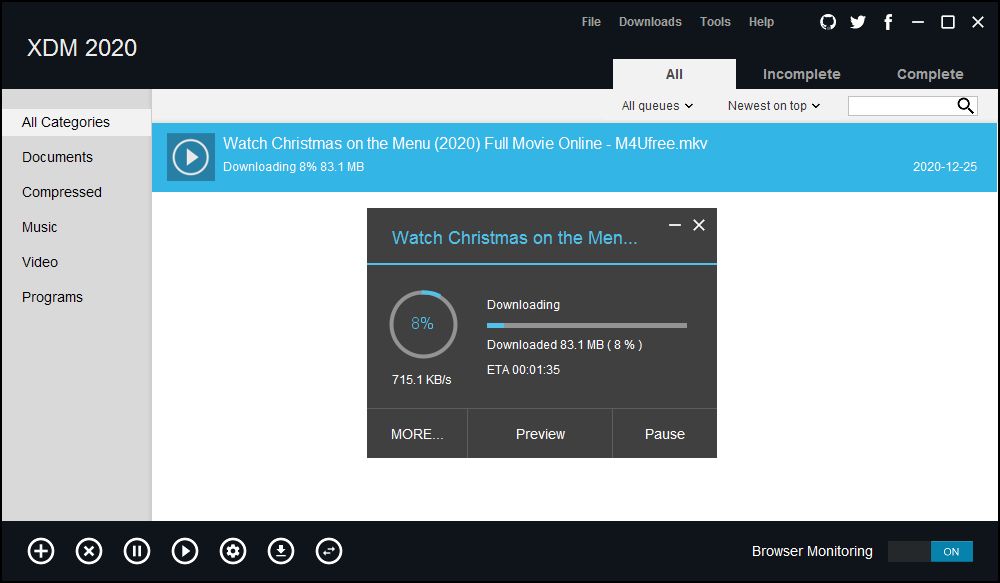
Task: Click the play icon beside the mkv file
Action: point(191,157)
